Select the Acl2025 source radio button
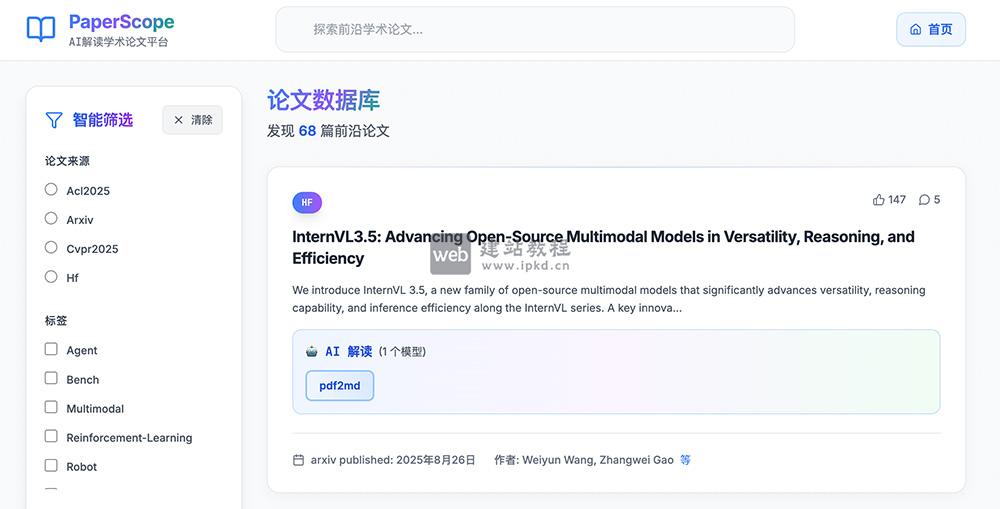Image resolution: width=1000 pixels, height=509 pixels. 51,189
